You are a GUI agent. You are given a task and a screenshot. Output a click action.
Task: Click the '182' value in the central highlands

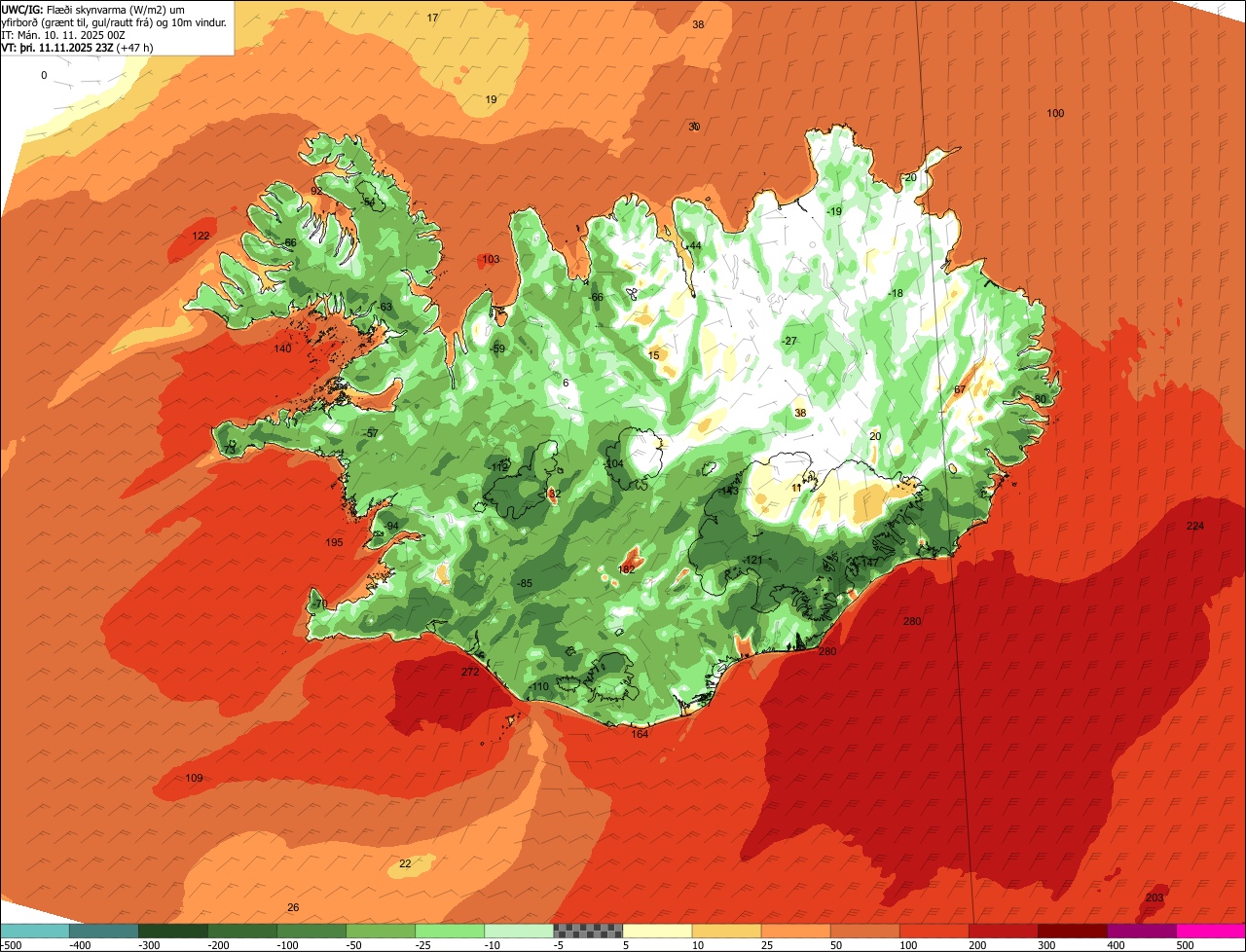pyautogui.click(x=627, y=569)
